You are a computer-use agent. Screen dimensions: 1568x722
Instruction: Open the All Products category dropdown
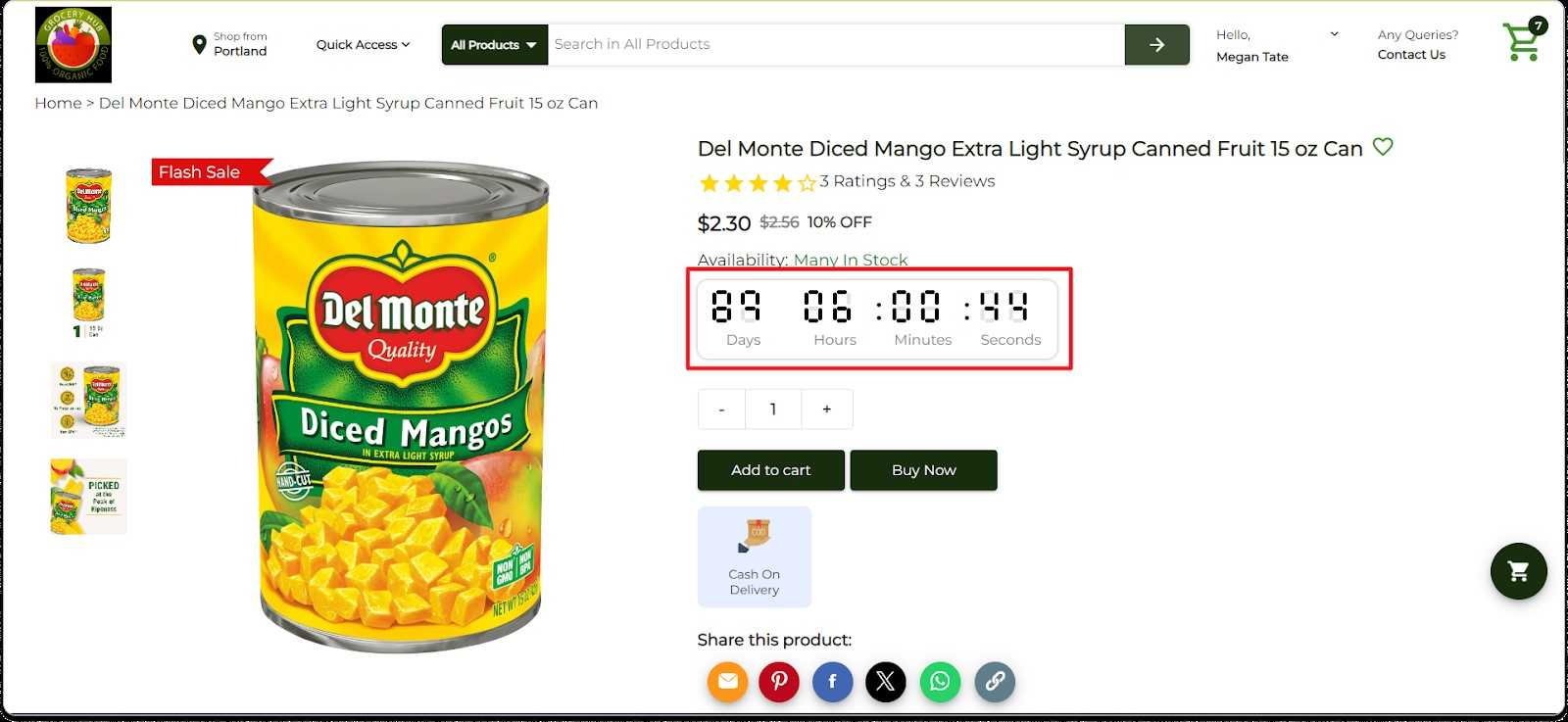pos(494,45)
